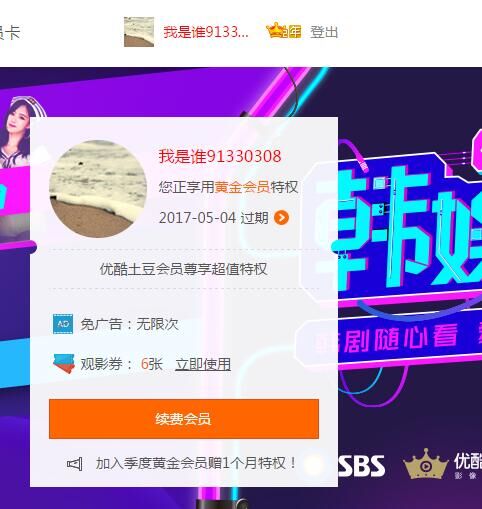Click the gold crown membership badge
This screenshot has width=482, height=509.
[x=284, y=31]
